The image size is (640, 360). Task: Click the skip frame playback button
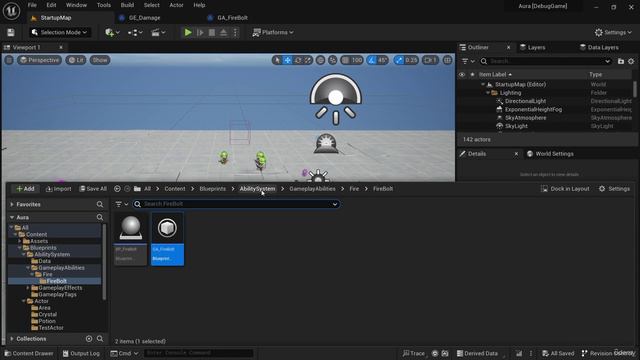tap(200, 32)
